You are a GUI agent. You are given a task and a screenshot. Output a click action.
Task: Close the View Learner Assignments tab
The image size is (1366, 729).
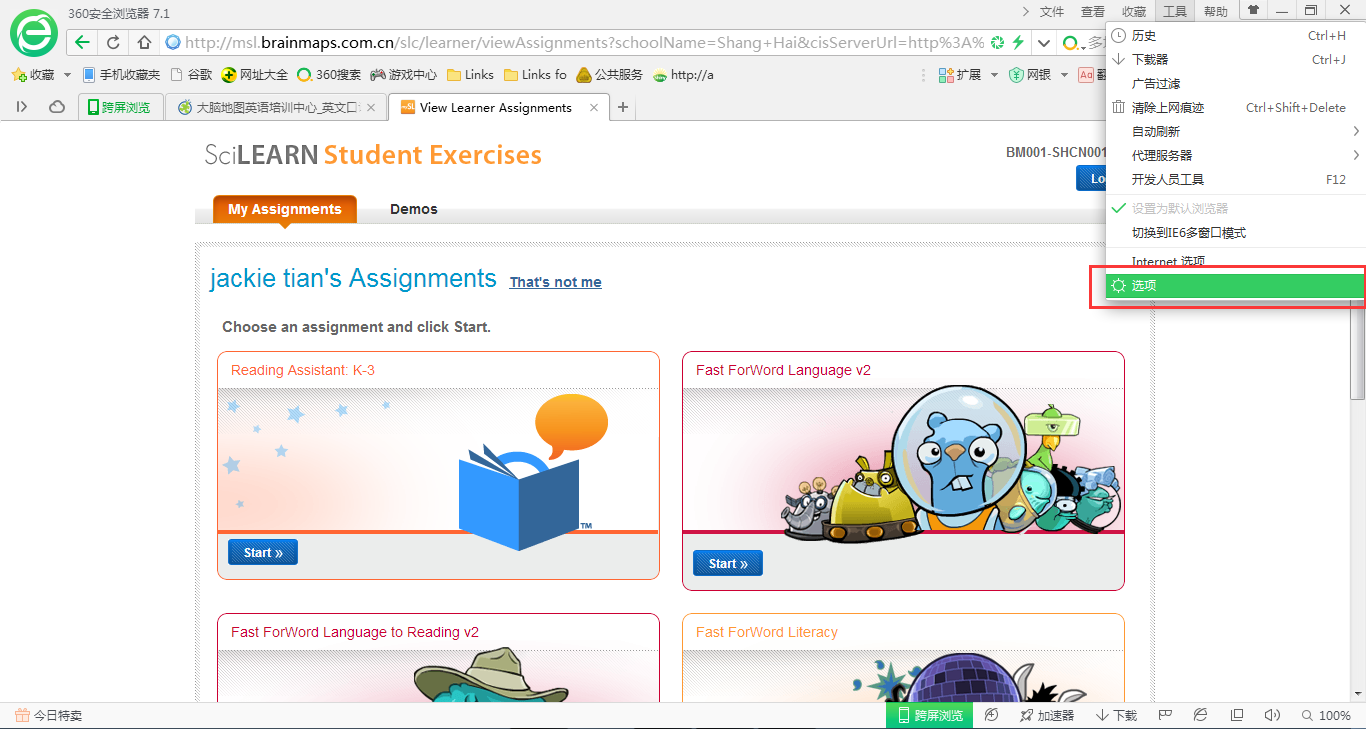[x=594, y=107]
